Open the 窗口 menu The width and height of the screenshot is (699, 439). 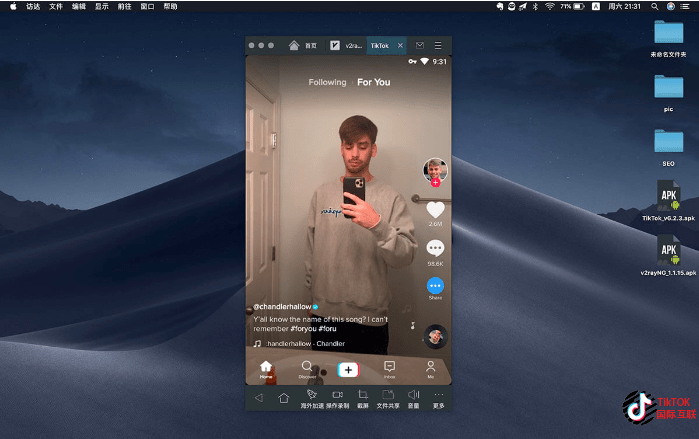coord(147,6)
